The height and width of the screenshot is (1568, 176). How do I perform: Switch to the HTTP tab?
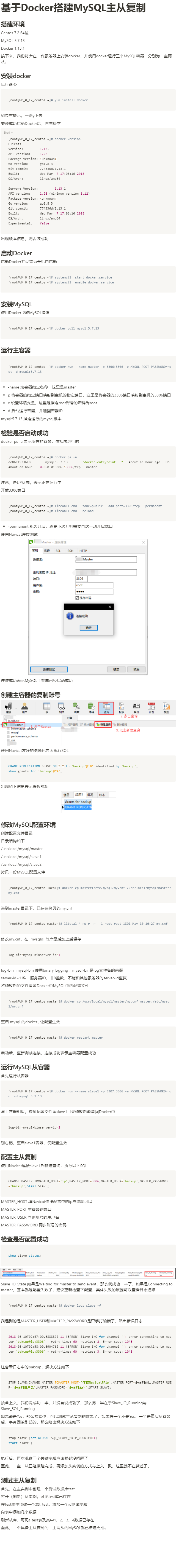[x=83, y=550]
